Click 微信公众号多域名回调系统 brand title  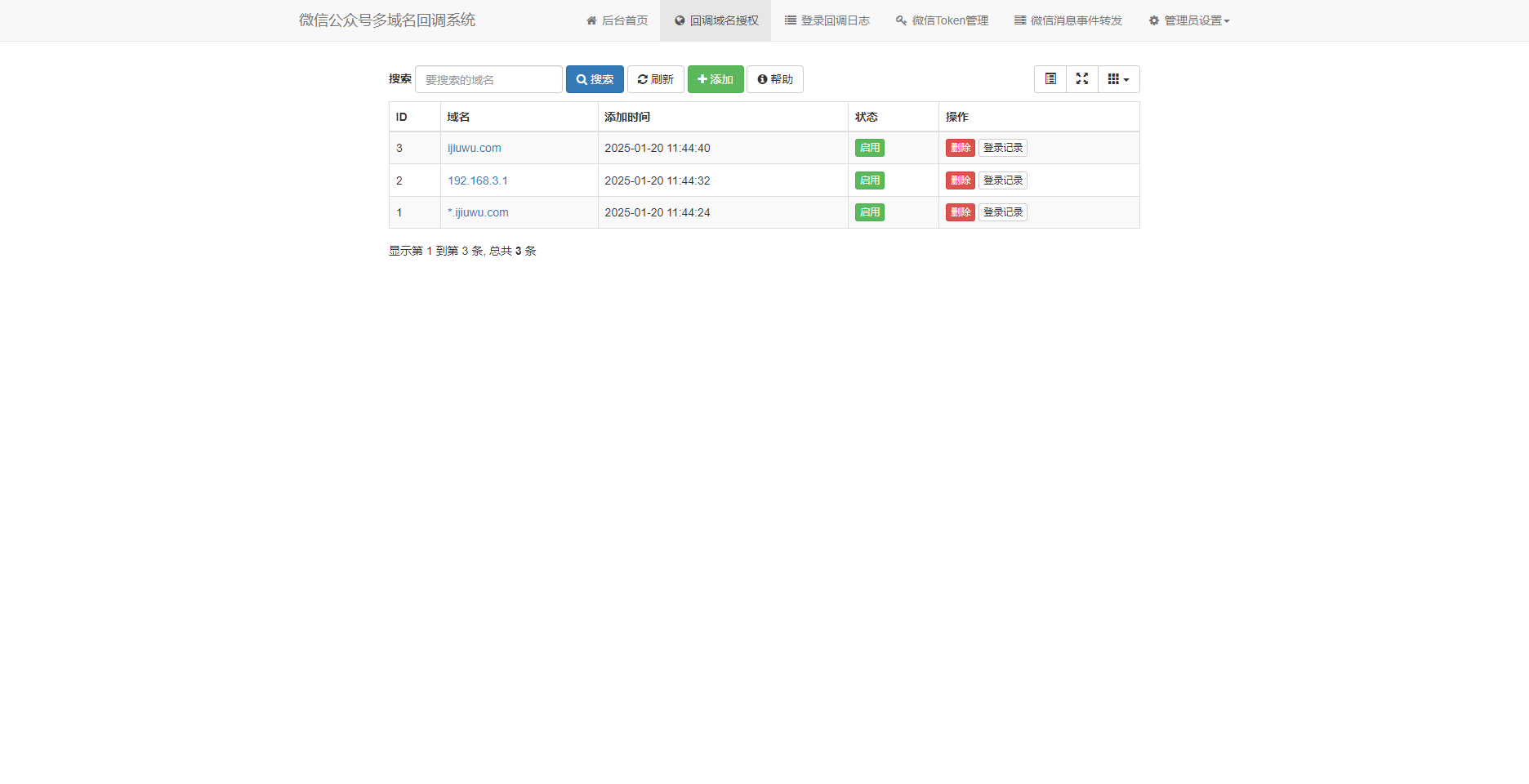coord(387,20)
